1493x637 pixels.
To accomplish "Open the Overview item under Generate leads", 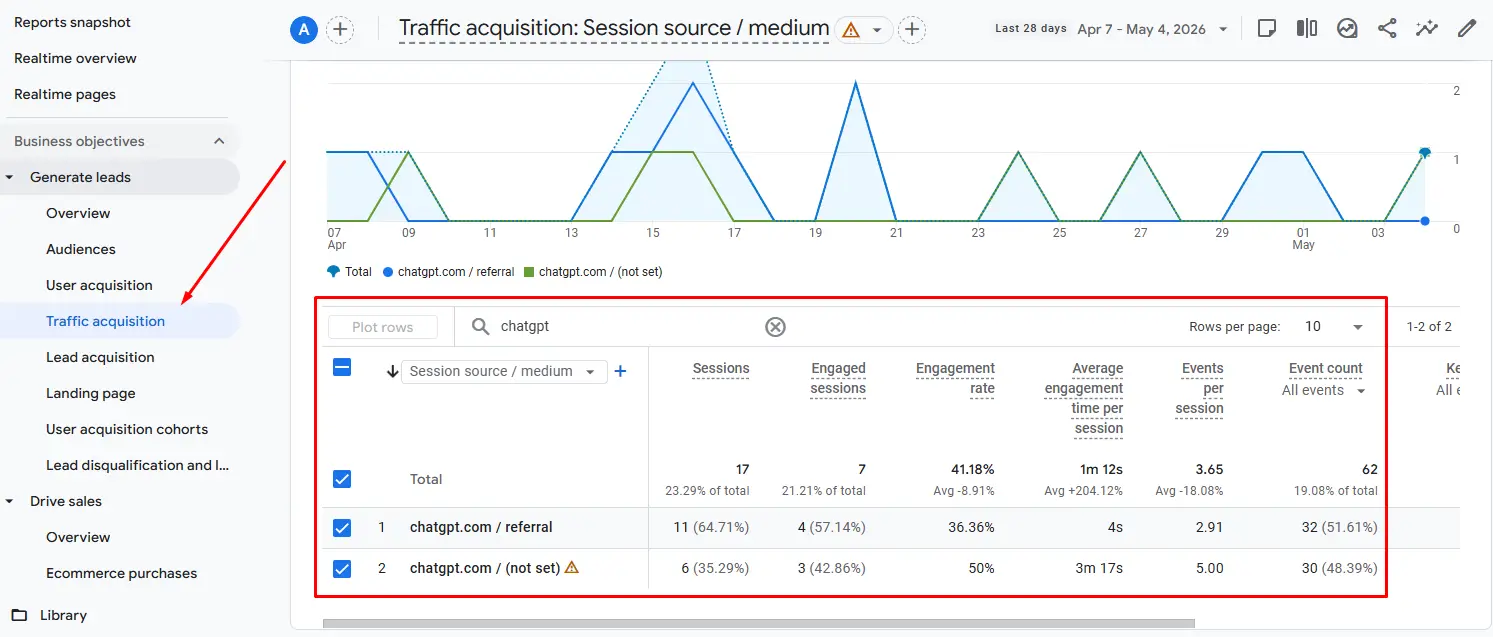I will pyautogui.click(x=78, y=213).
